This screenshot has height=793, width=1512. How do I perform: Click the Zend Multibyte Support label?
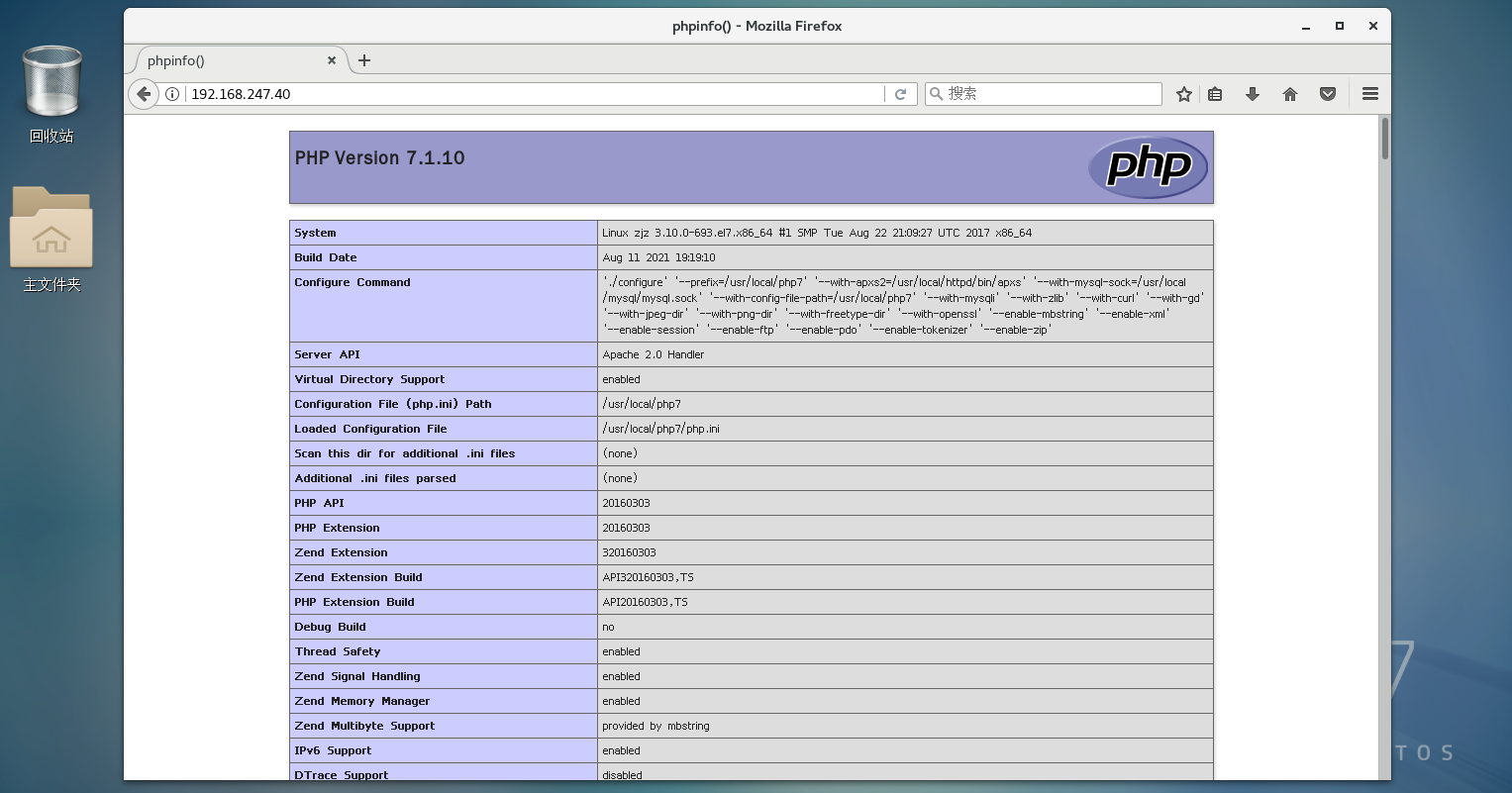tap(364, 726)
